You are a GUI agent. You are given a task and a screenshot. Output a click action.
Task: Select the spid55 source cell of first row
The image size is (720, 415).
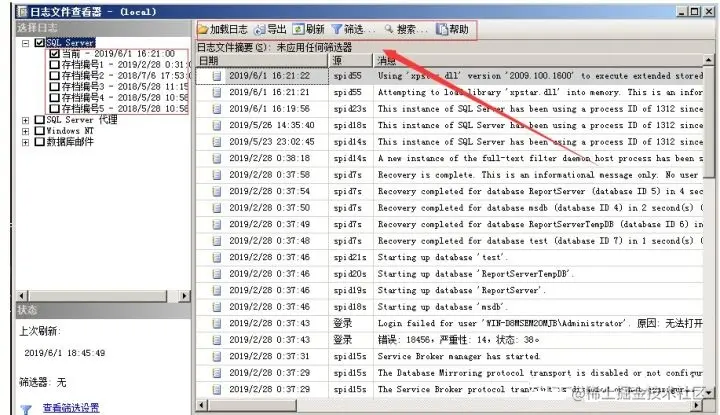pos(351,76)
